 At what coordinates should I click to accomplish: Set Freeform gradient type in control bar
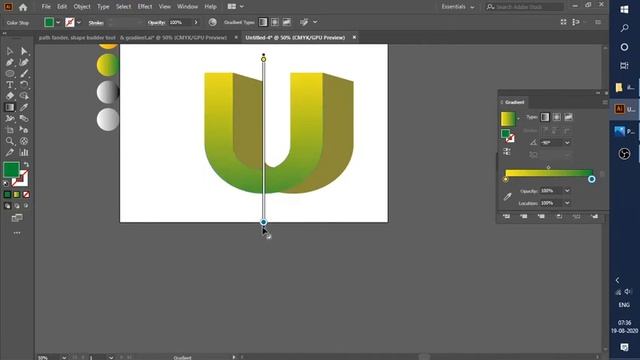click(287, 22)
